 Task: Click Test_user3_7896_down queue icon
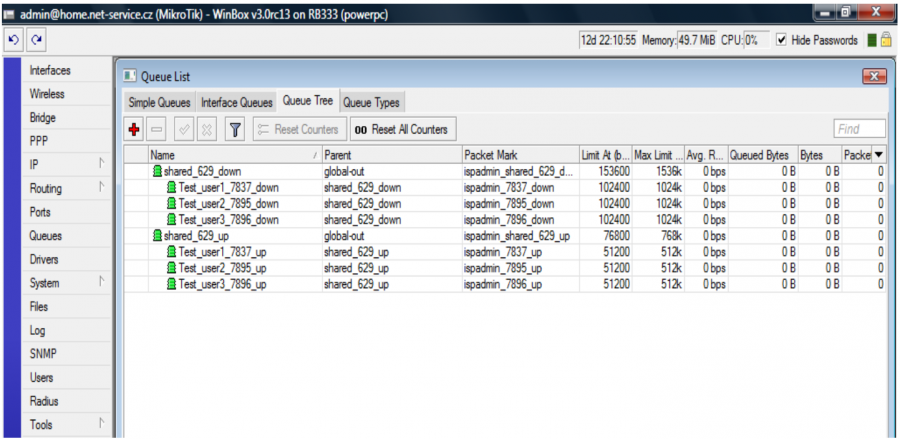[x=171, y=220]
